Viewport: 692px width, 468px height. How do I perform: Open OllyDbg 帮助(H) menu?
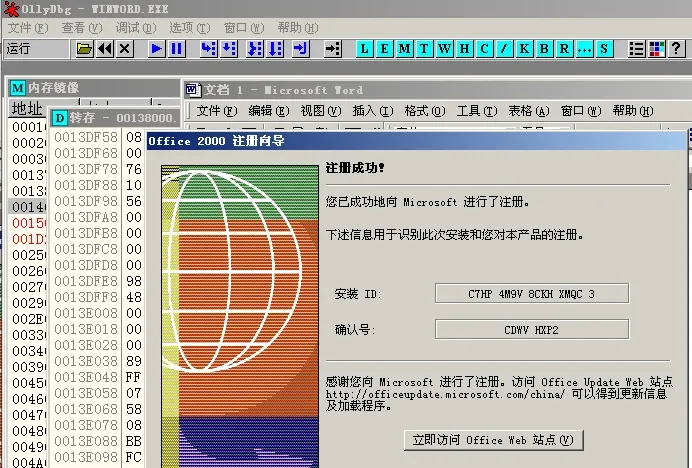298,28
